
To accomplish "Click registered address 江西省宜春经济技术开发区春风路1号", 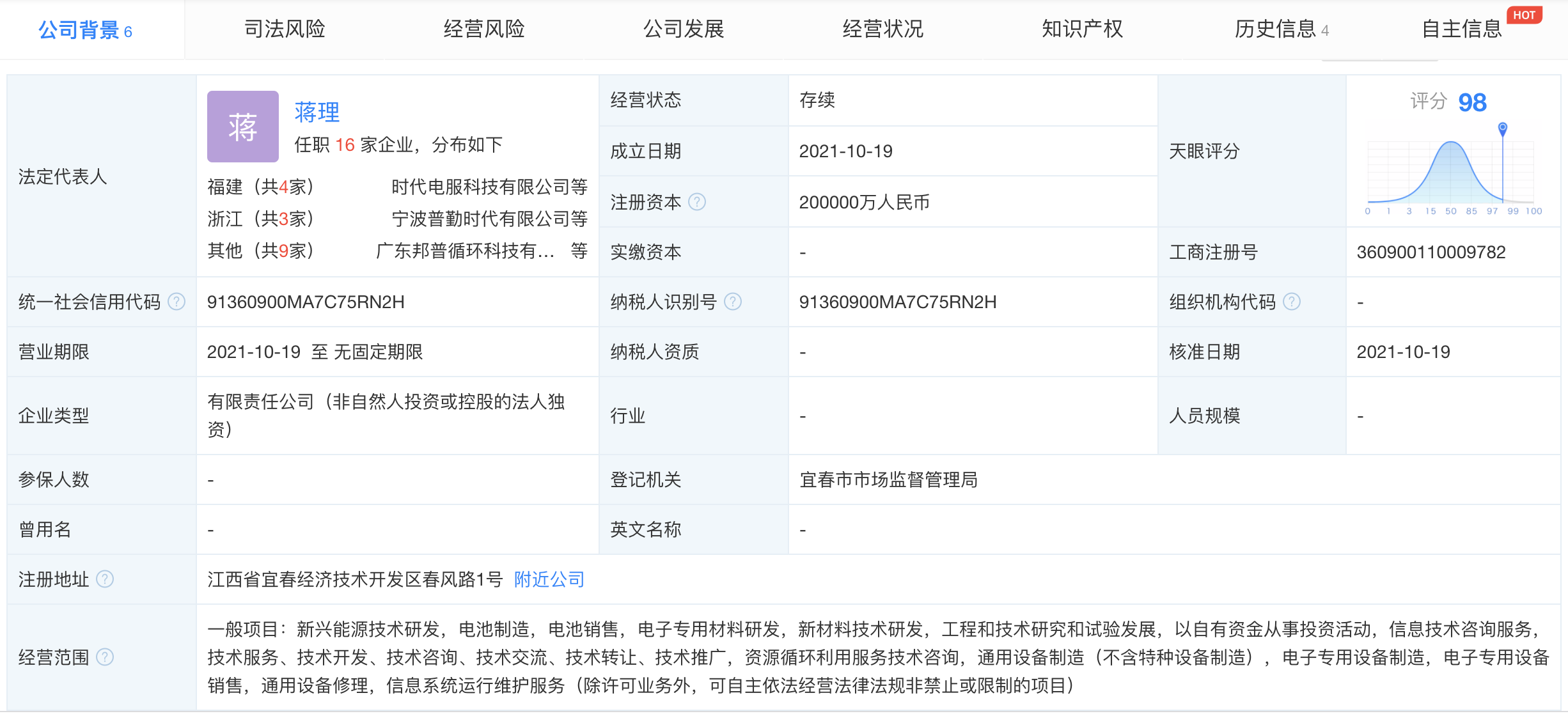I will (x=355, y=579).
